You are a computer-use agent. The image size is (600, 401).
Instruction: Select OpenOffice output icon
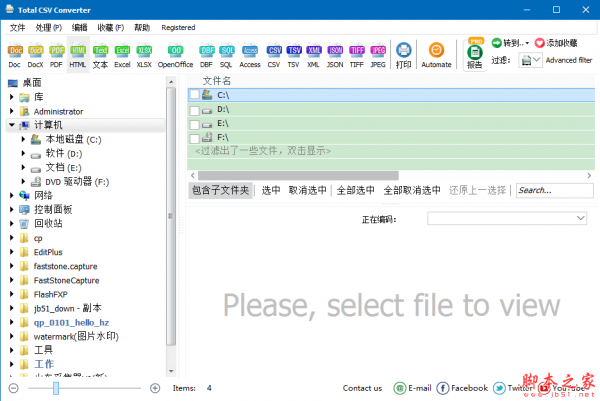[x=176, y=55]
